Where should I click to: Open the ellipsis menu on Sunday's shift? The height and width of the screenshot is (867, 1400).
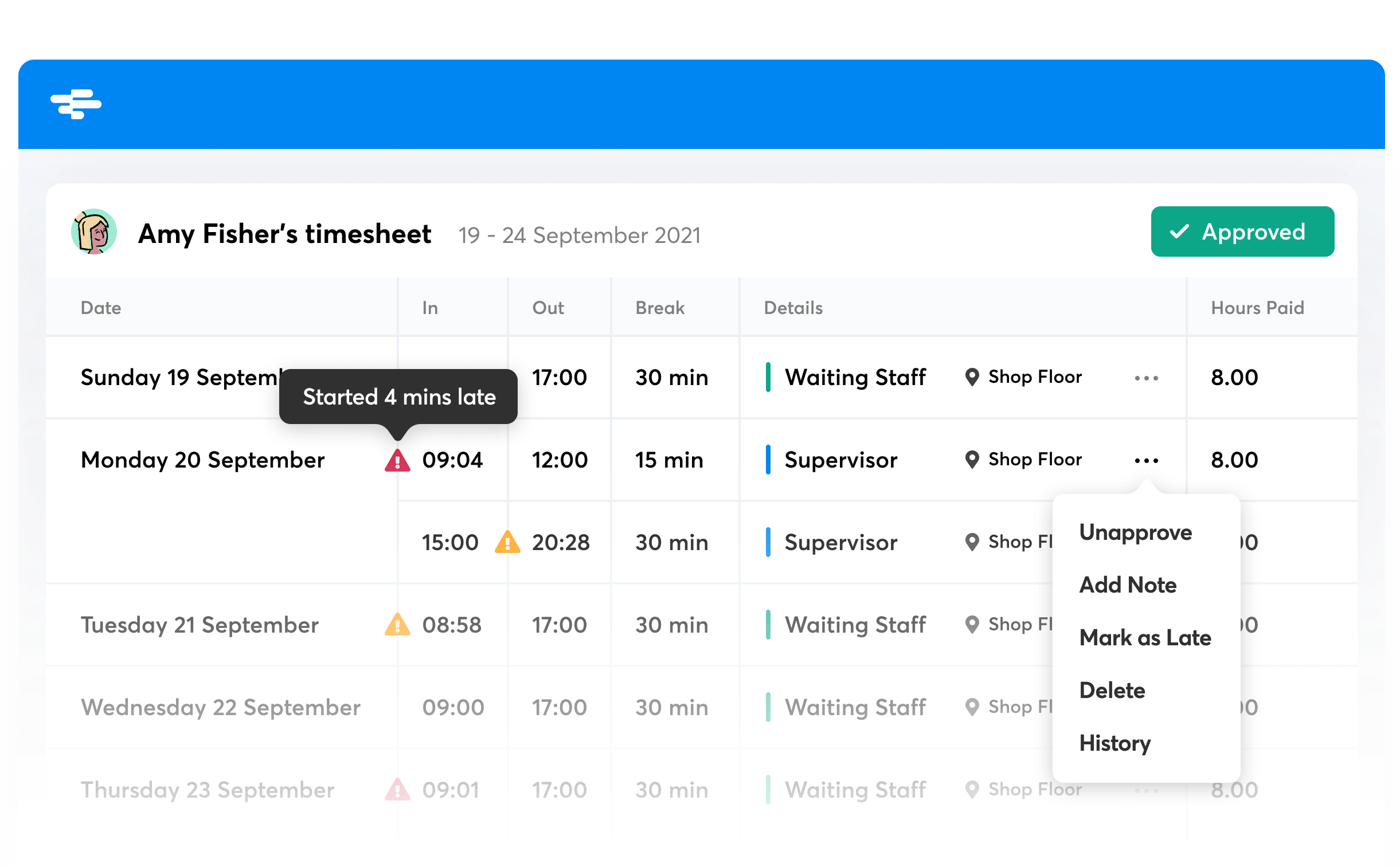[1147, 377]
